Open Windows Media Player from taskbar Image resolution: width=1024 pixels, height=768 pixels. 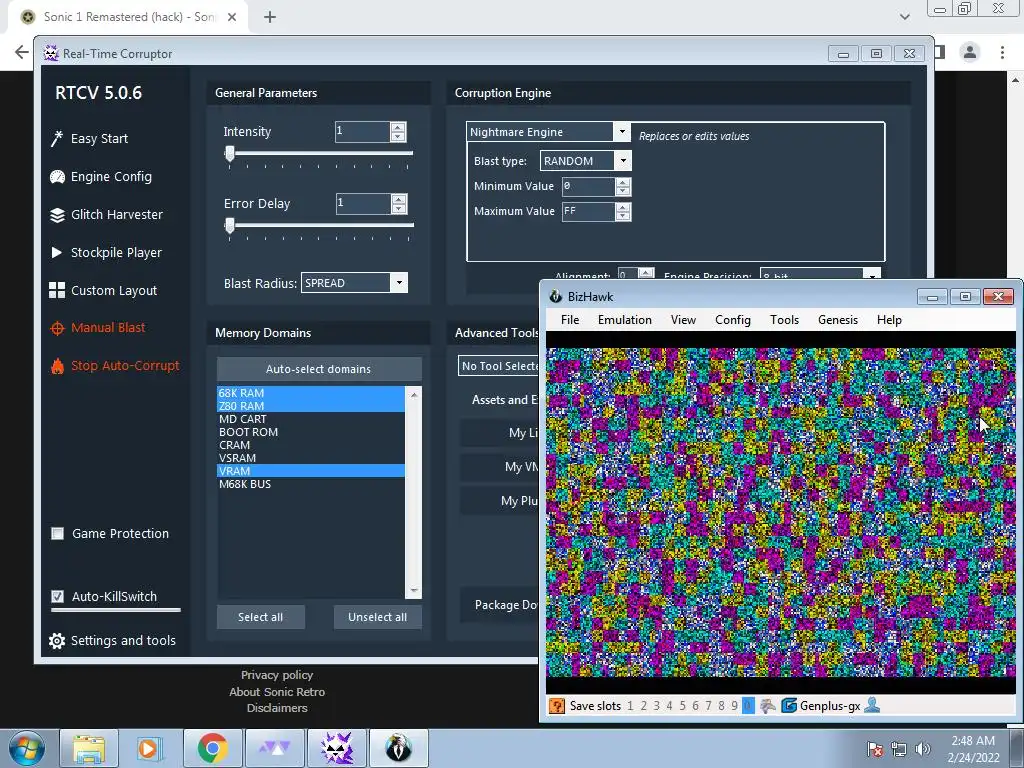[148, 748]
